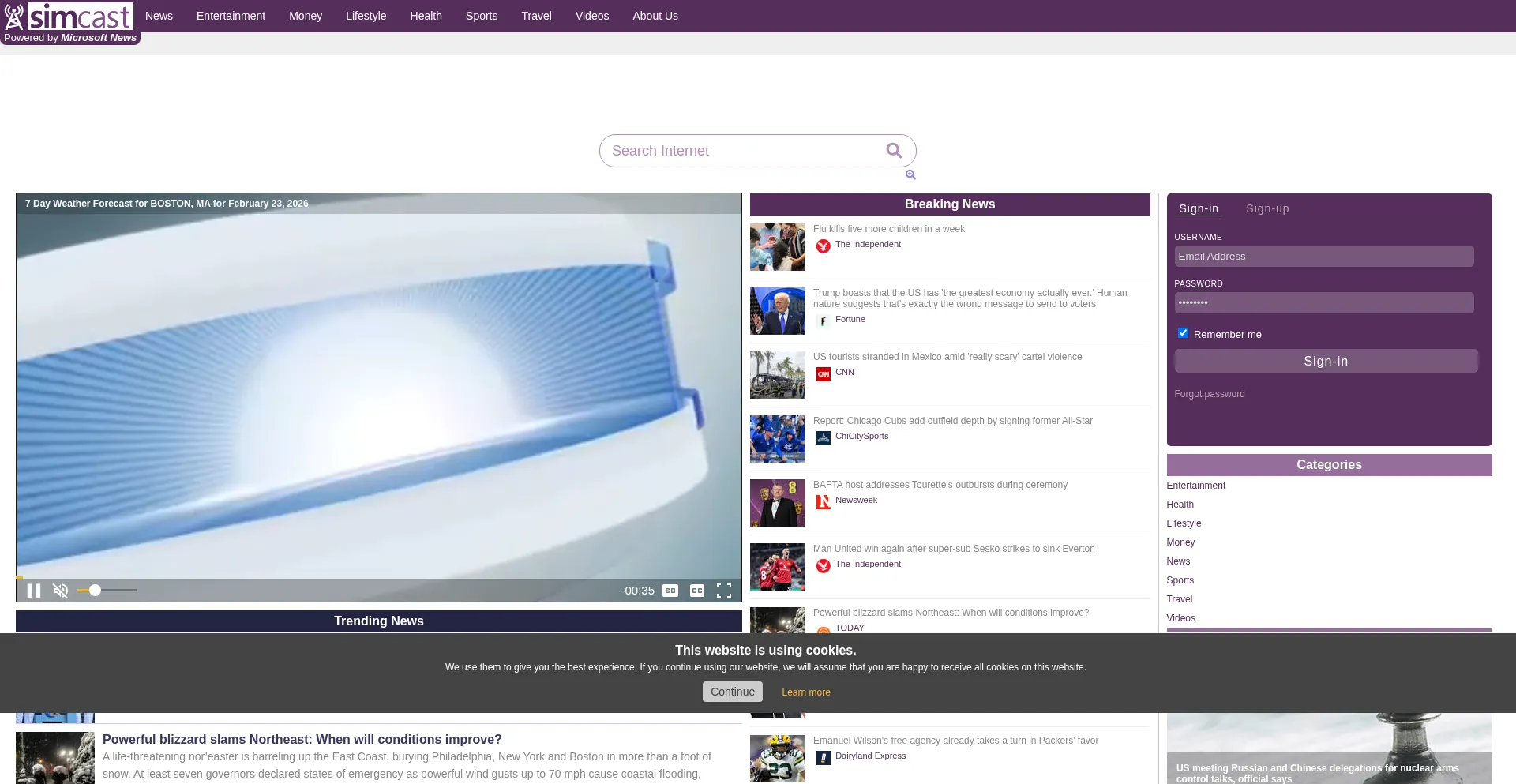Open Man United win again article
This screenshot has height=784, width=1516.
pyautogui.click(x=954, y=549)
